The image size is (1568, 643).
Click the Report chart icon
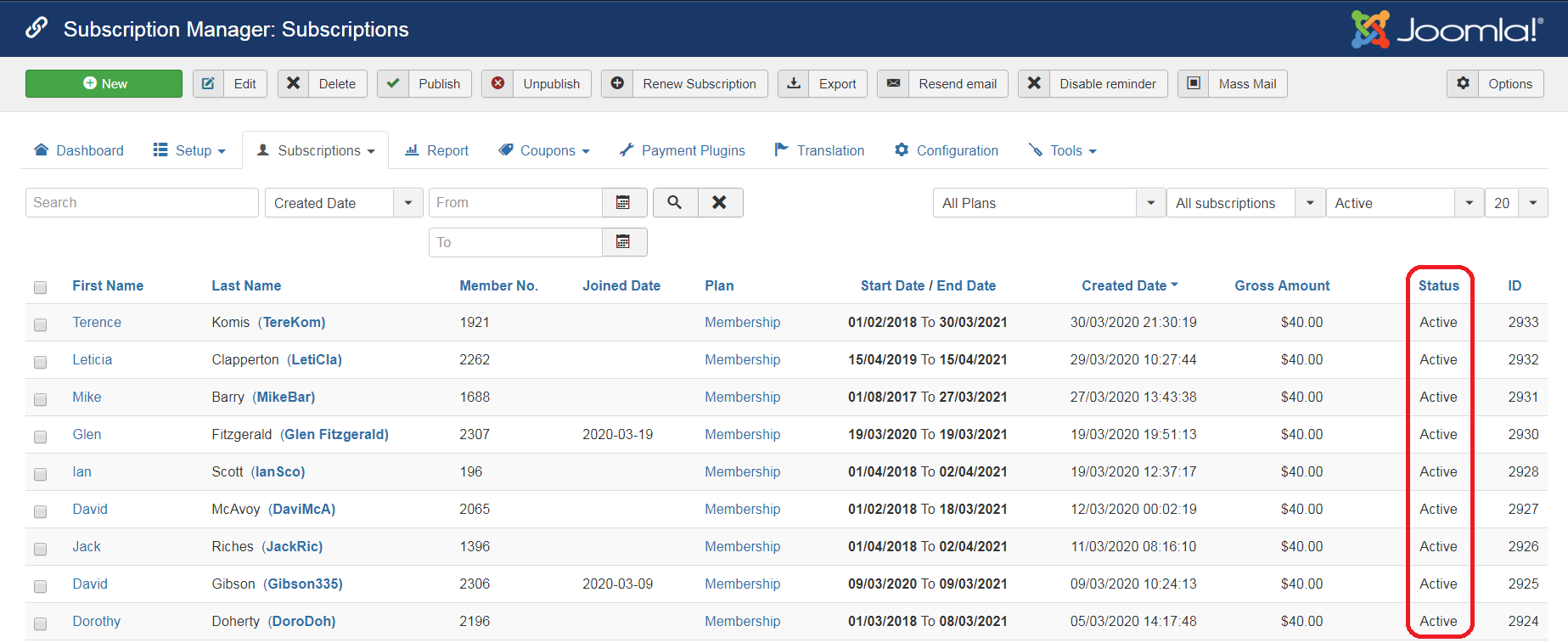(412, 150)
